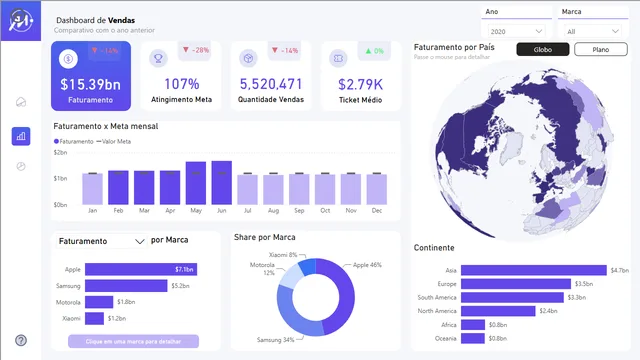Click the 0% up arrow indicator
640x360 pixels.
pos(374,51)
